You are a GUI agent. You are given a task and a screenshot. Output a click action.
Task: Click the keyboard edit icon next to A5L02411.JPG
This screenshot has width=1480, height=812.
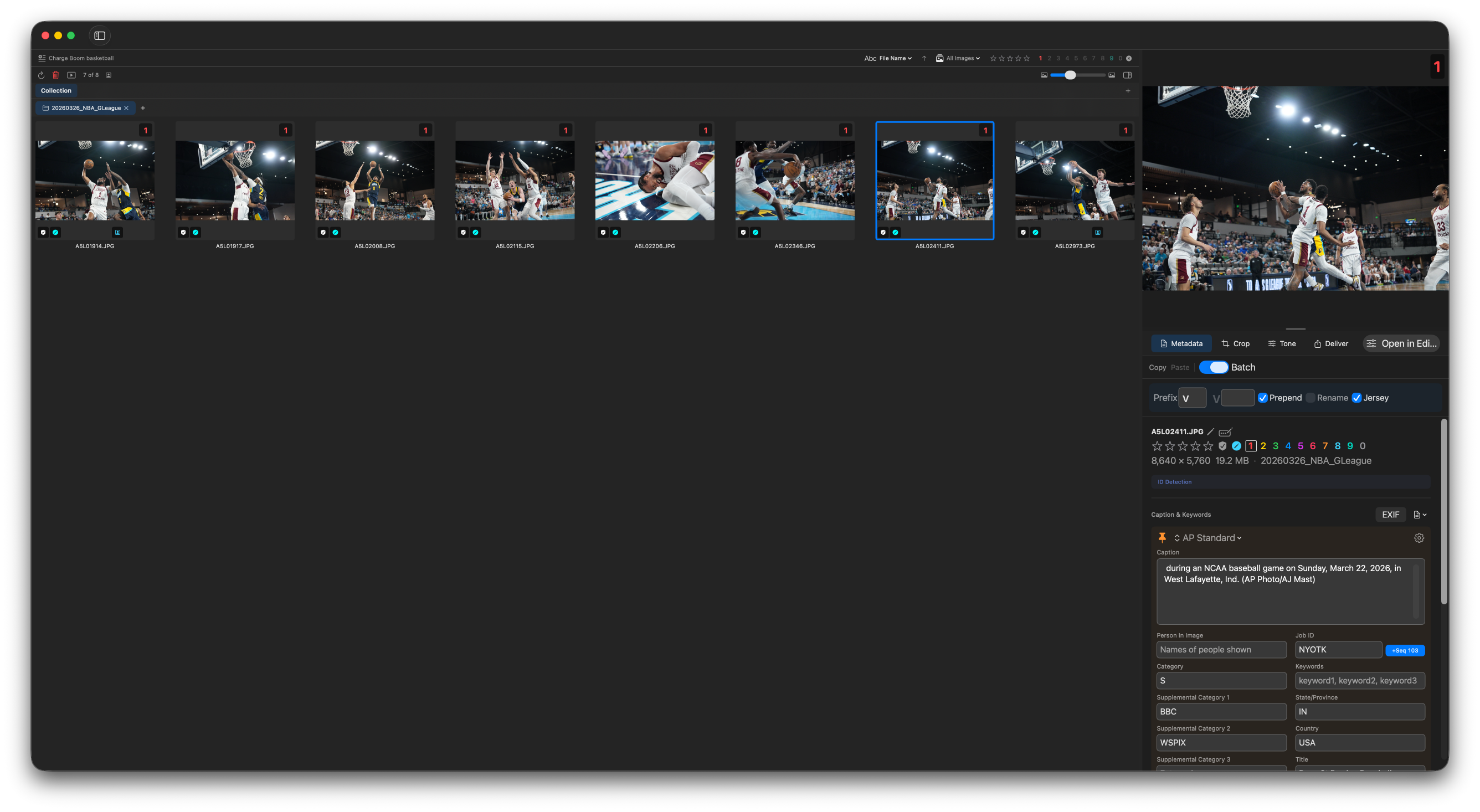(x=1225, y=431)
